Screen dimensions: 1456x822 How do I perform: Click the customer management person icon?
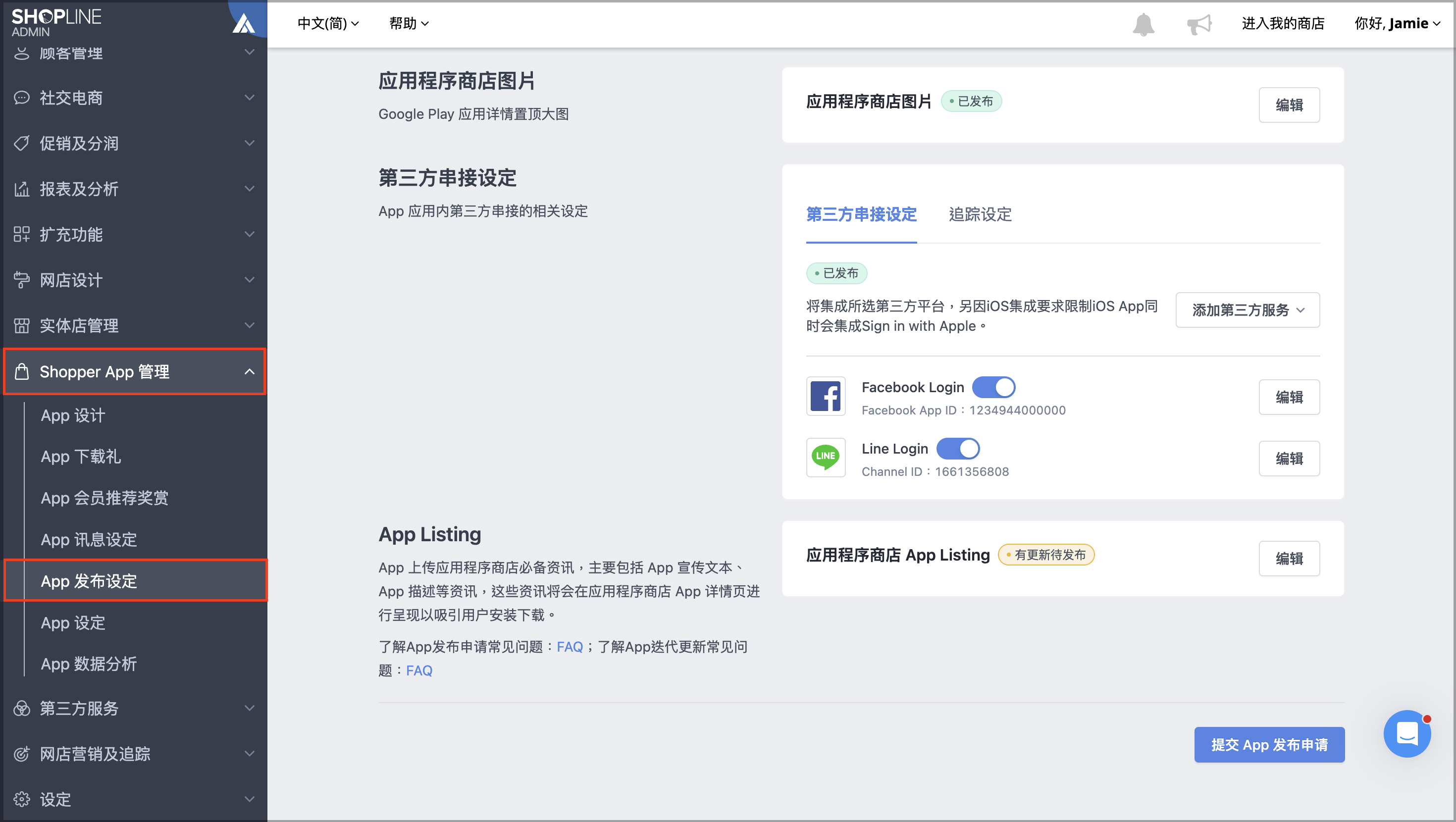tap(21, 53)
